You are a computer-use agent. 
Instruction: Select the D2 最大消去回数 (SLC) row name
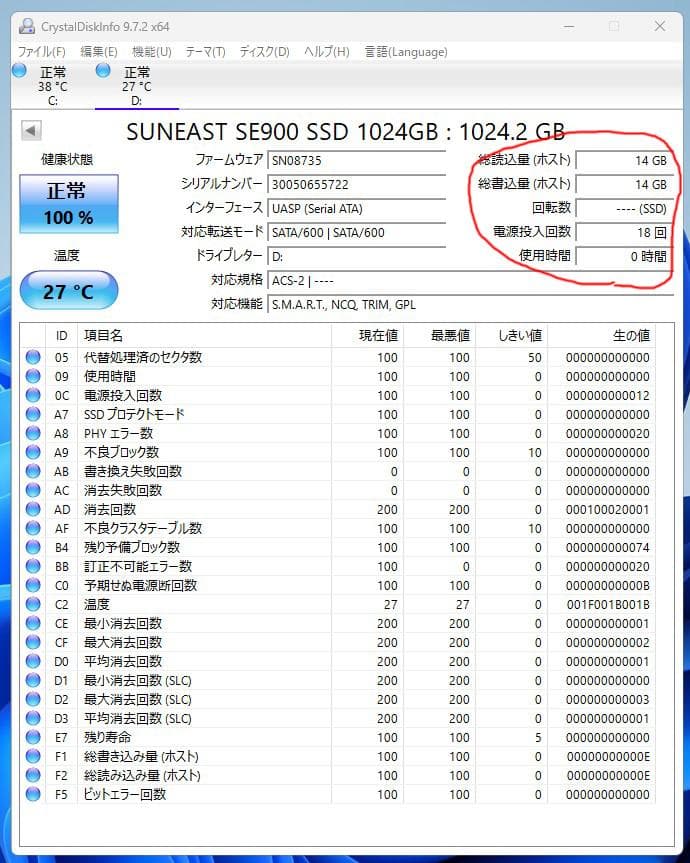(x=138, y=700)
